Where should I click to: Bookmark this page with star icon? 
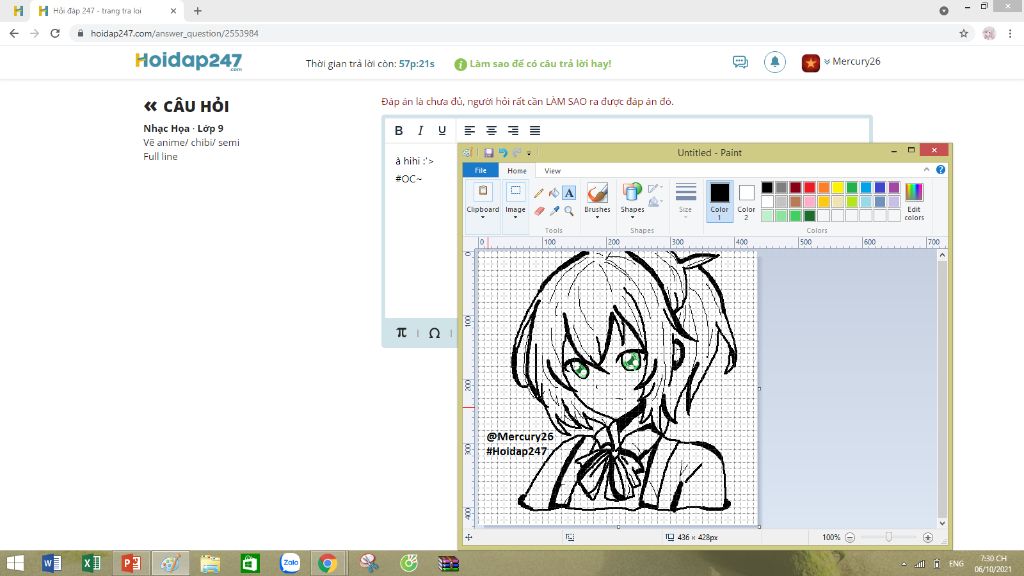coord(963,33)
